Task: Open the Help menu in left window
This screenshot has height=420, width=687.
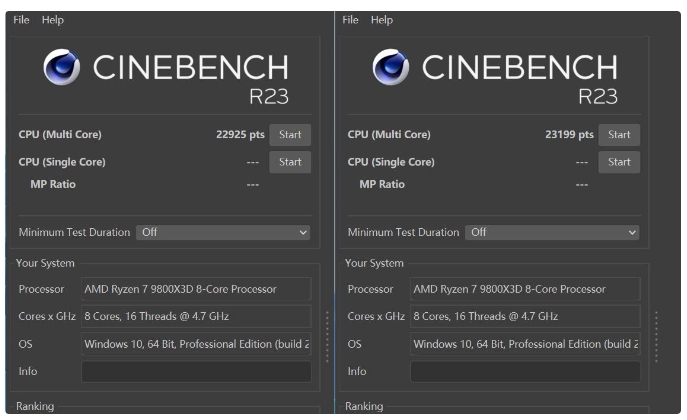Action: click(x=53, y=20)
